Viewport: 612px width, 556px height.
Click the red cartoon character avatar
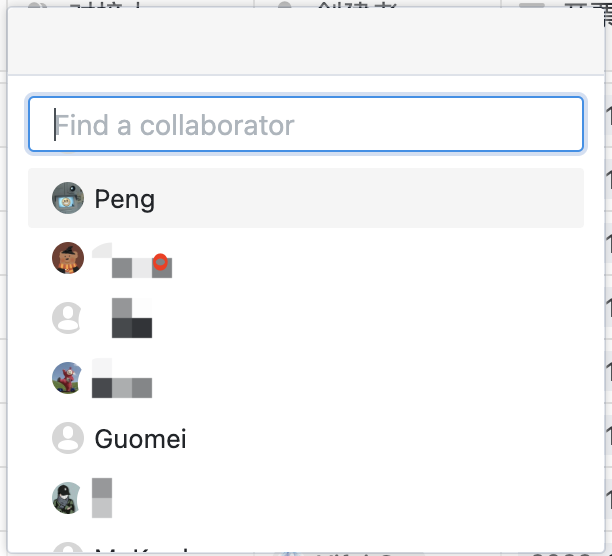click(67, 378)
